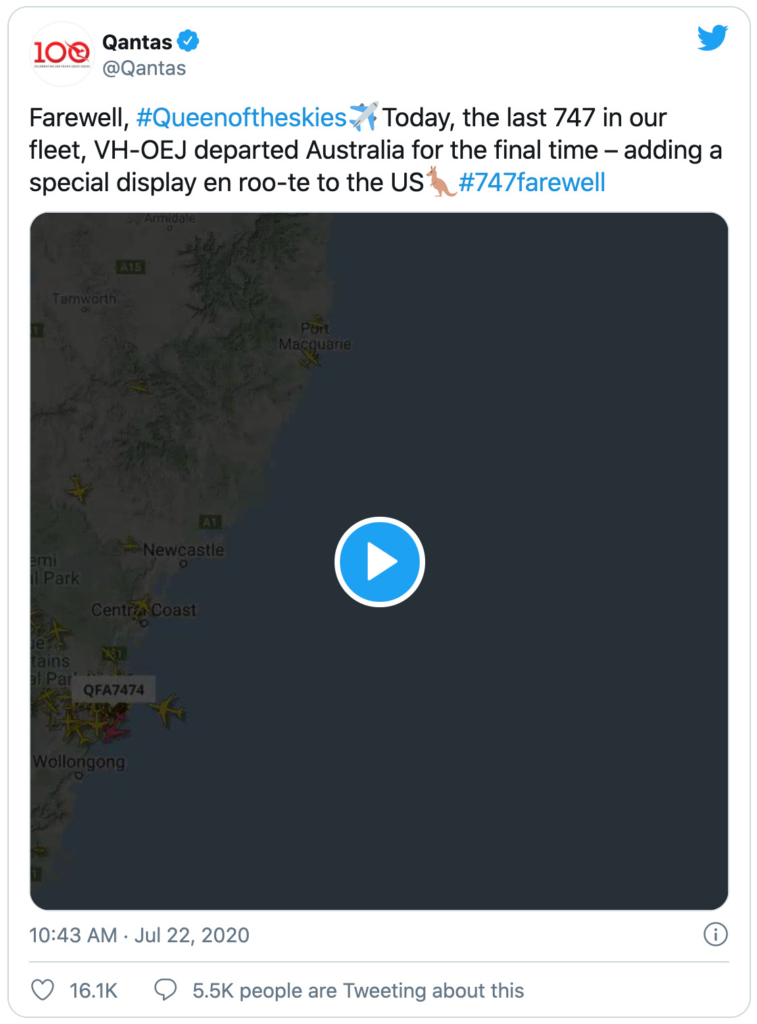This screenshot has width=757, height=1024.
Task: Click the blue verified badge beside Qantas
Action: (188, 41)
